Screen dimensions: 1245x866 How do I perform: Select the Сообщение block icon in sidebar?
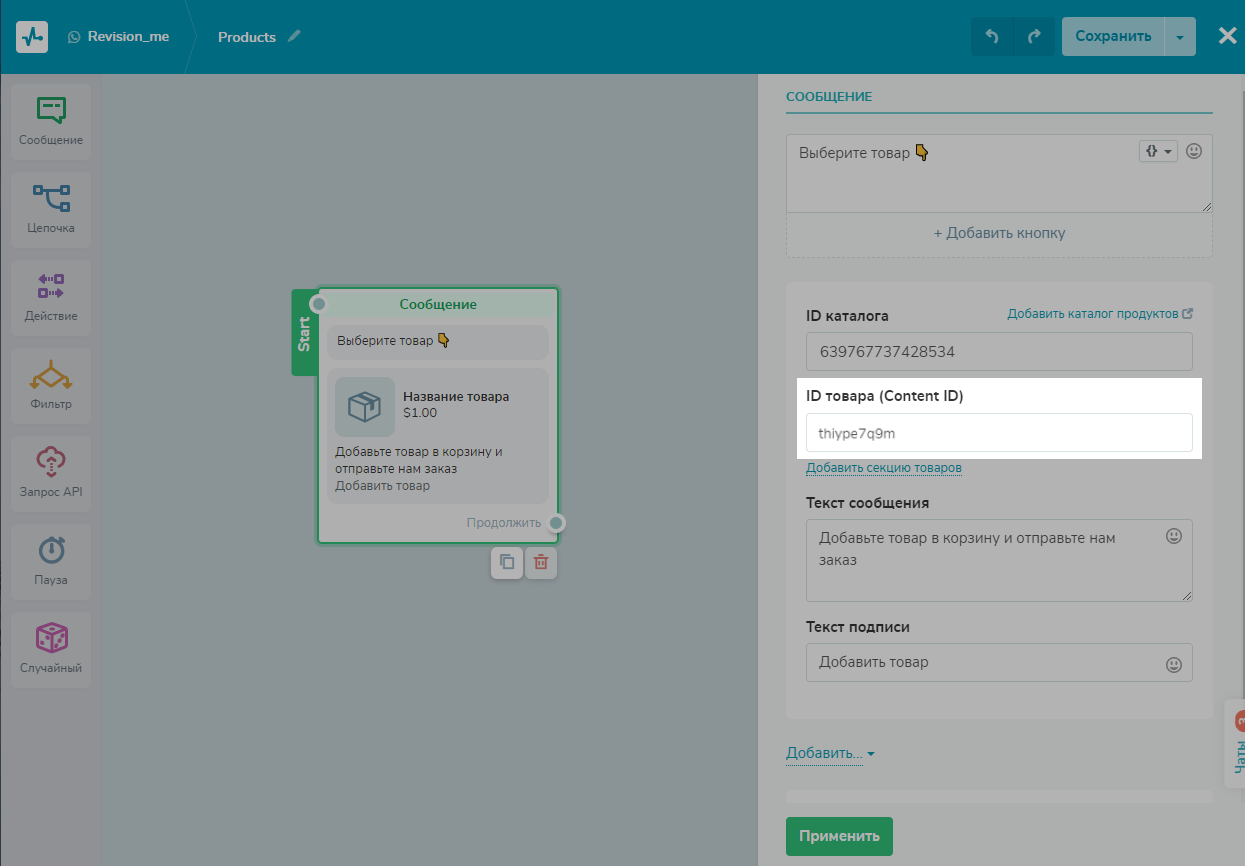click(x=50, y=110)
